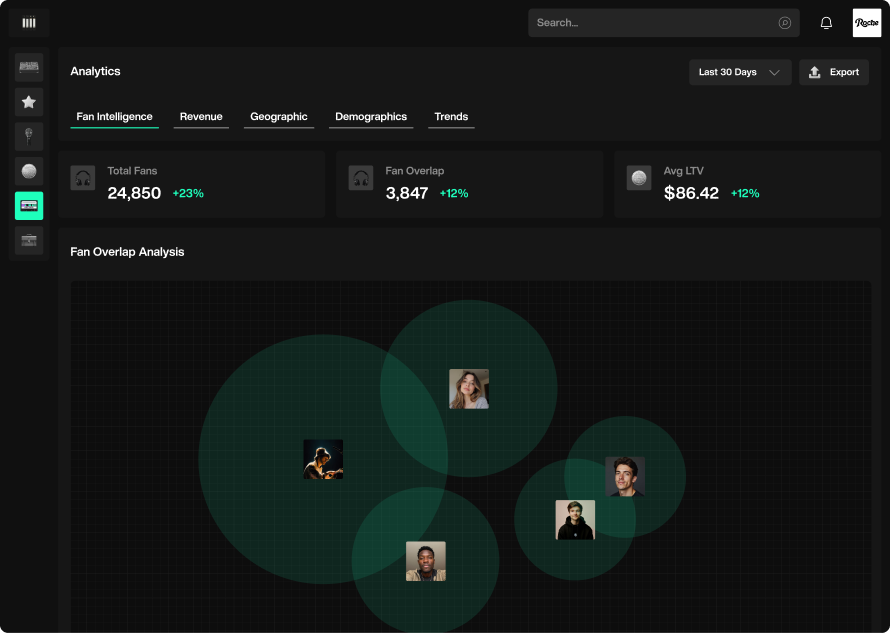This screenshot has height=633, width=890.
Task: Switch to the Fan Intelligence tab
Action: pos(115,117)
